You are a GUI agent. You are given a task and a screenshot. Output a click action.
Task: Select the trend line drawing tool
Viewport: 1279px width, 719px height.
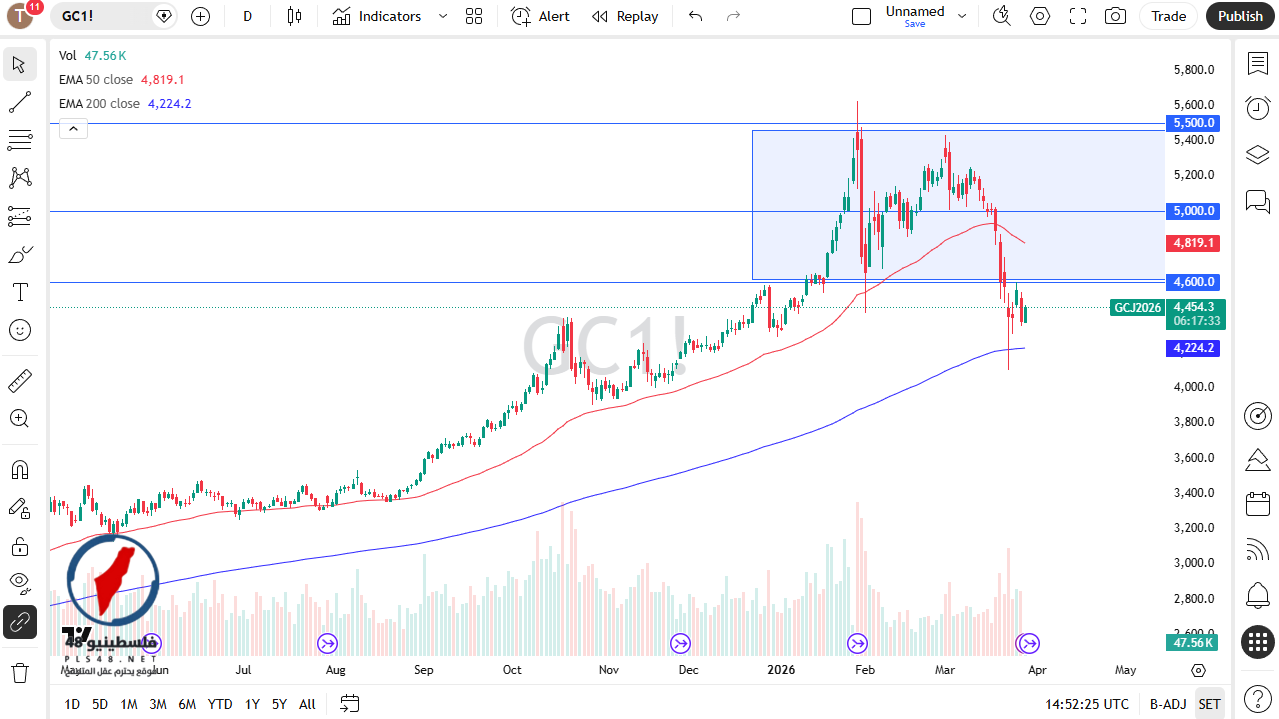tap(19, 102)
